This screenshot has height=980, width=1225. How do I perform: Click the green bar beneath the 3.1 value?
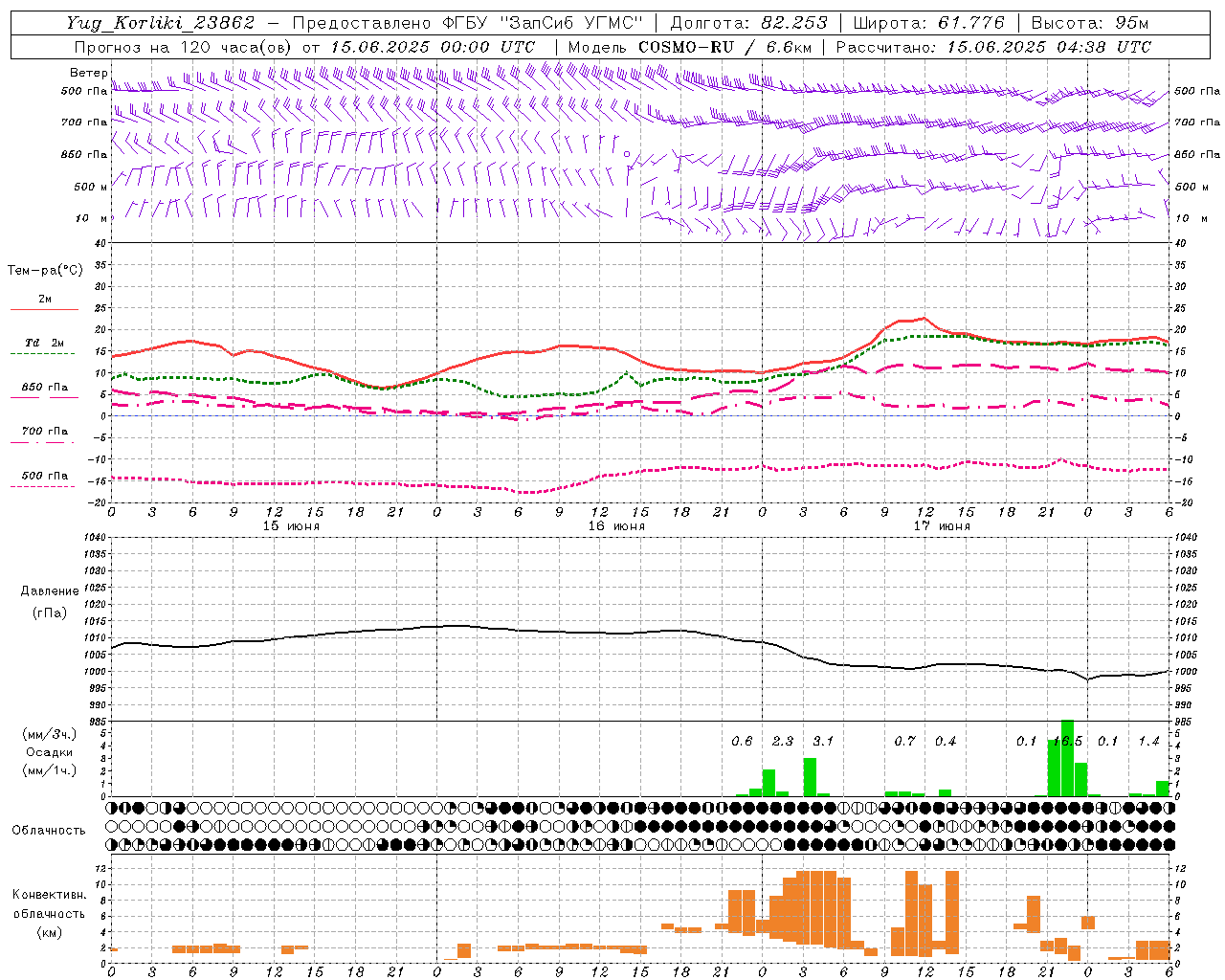click(x=810, y=777)
